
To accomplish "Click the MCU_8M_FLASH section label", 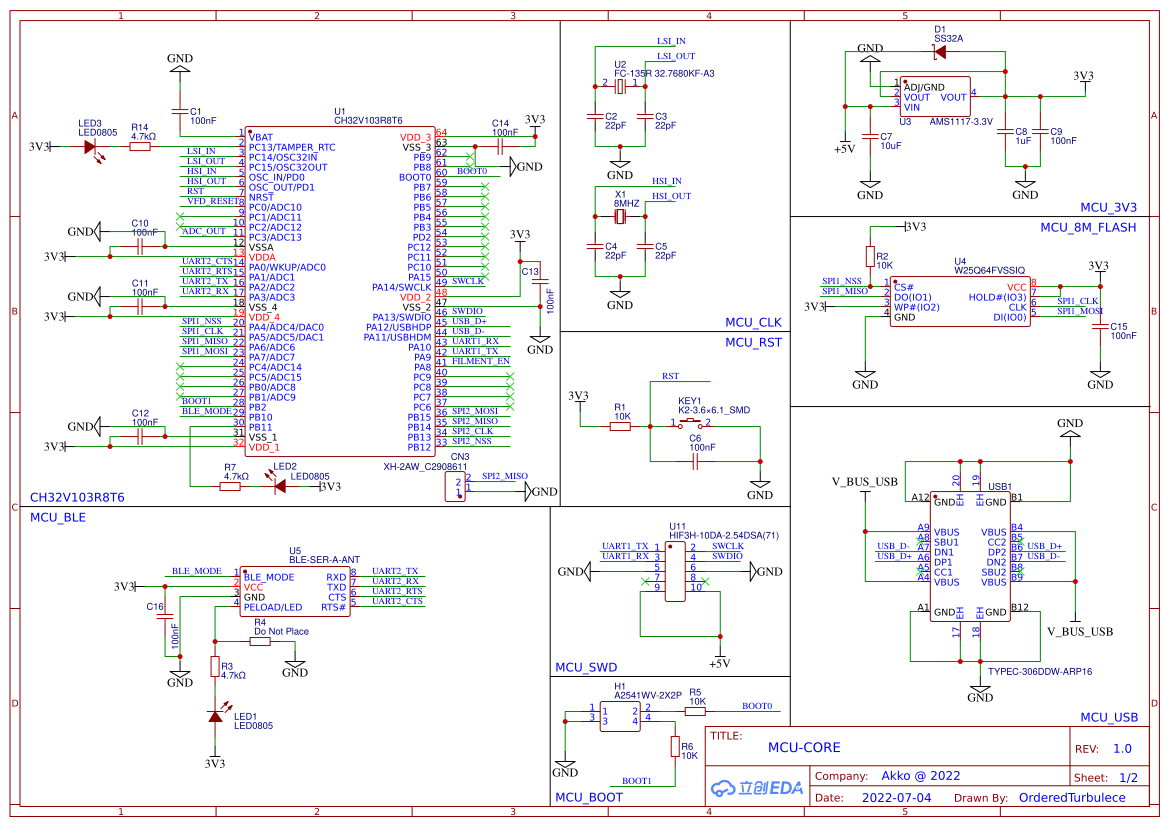I will [1088, 227].
